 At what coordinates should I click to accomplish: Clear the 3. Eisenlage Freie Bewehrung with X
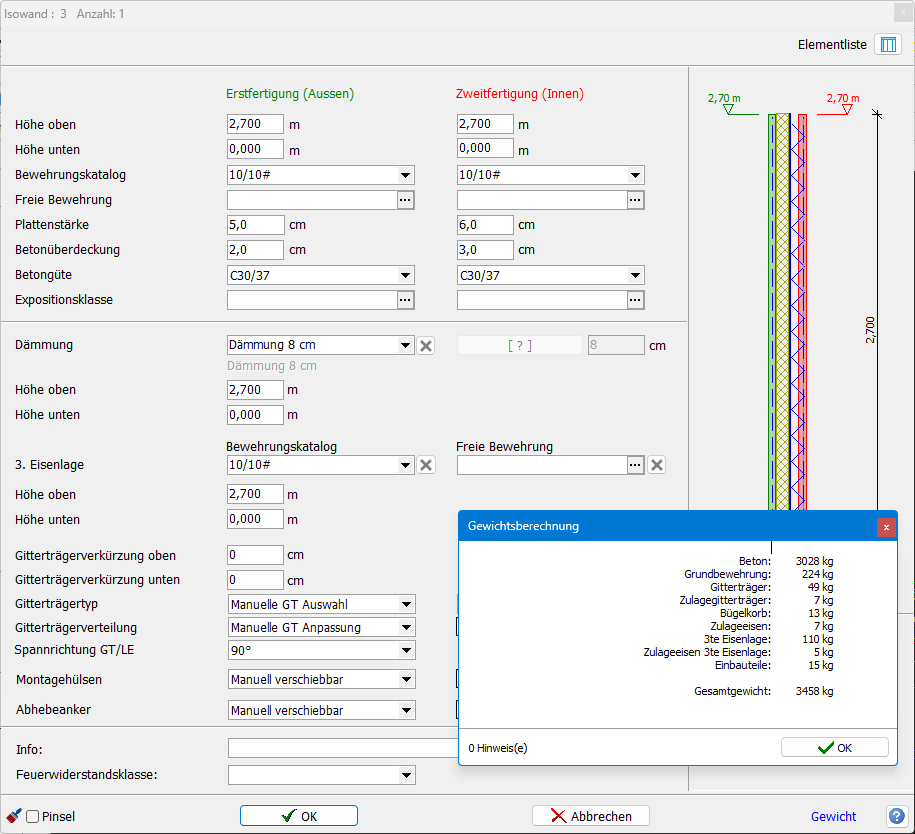656,465
